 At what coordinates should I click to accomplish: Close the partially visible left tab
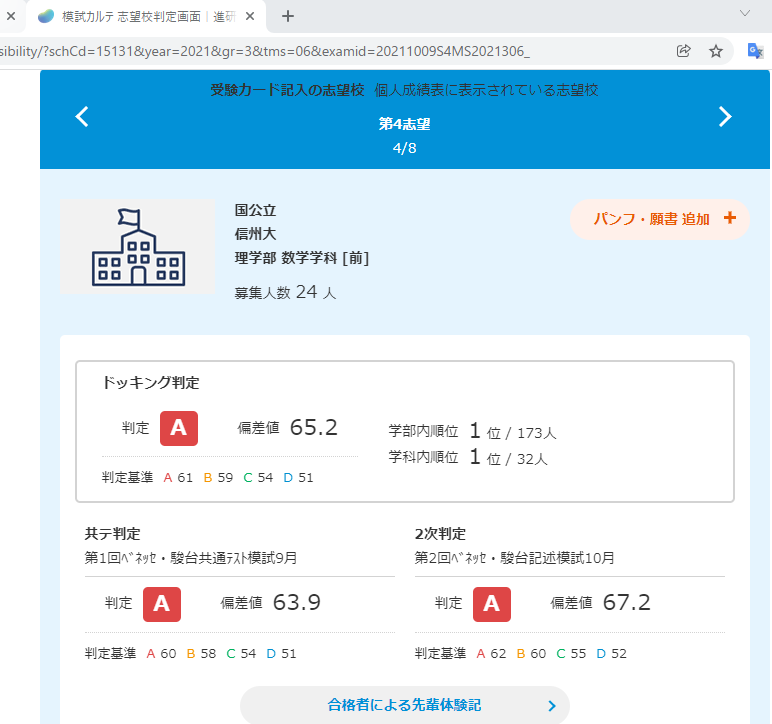click(11, 16)
